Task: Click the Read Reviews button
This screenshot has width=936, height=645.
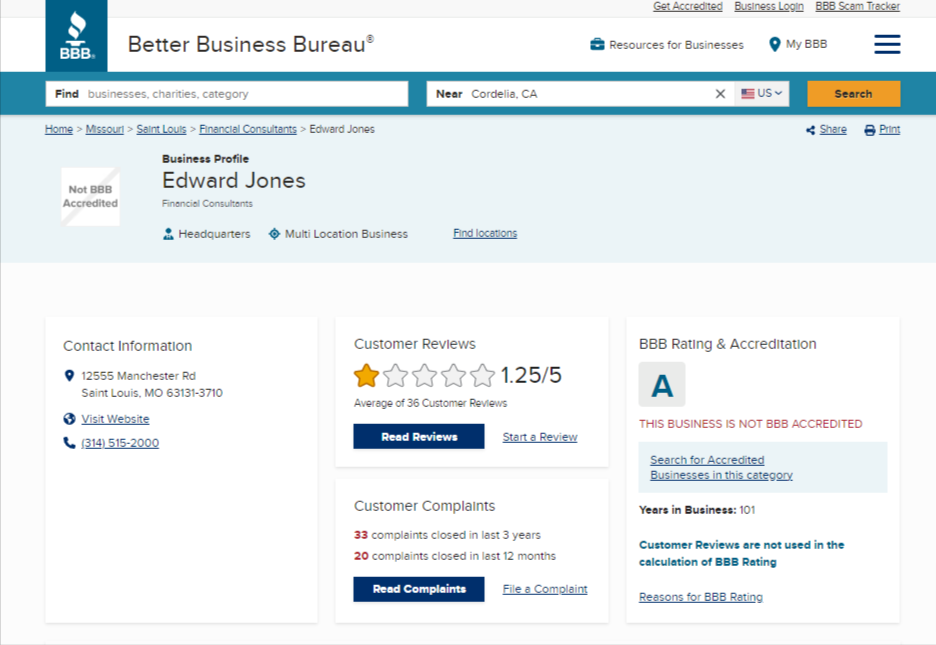Action: 419,437
